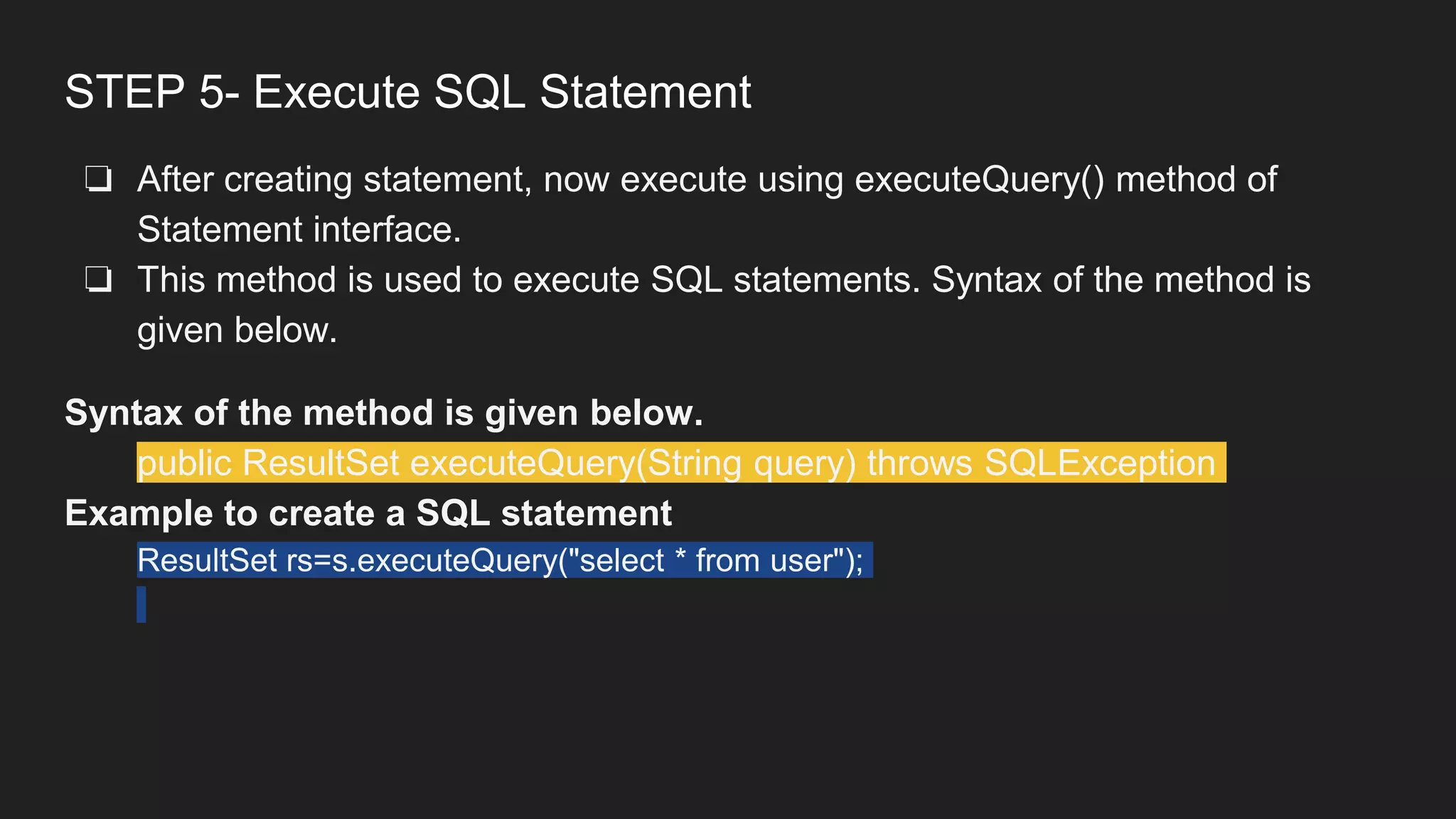Image resolution: width=1456 pixels, height=819 pixels.
Task: Click the square bullet before "After creating statement"
Action: pos(98,180)
